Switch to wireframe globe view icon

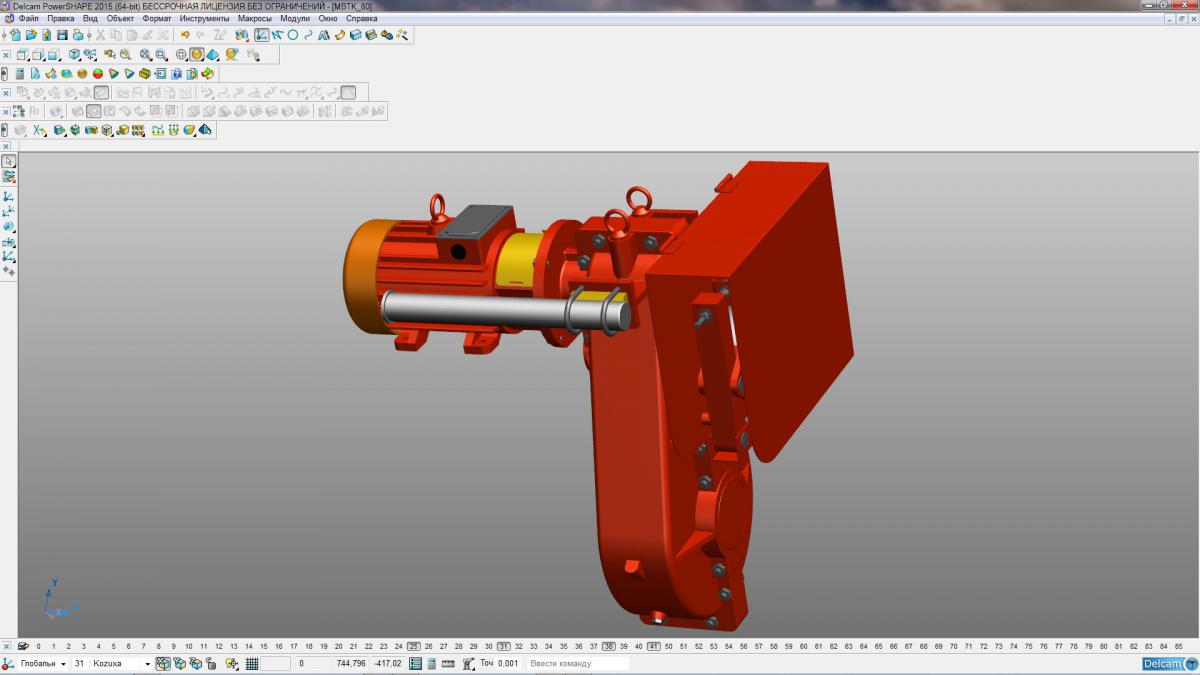click(x=181, y=55)
